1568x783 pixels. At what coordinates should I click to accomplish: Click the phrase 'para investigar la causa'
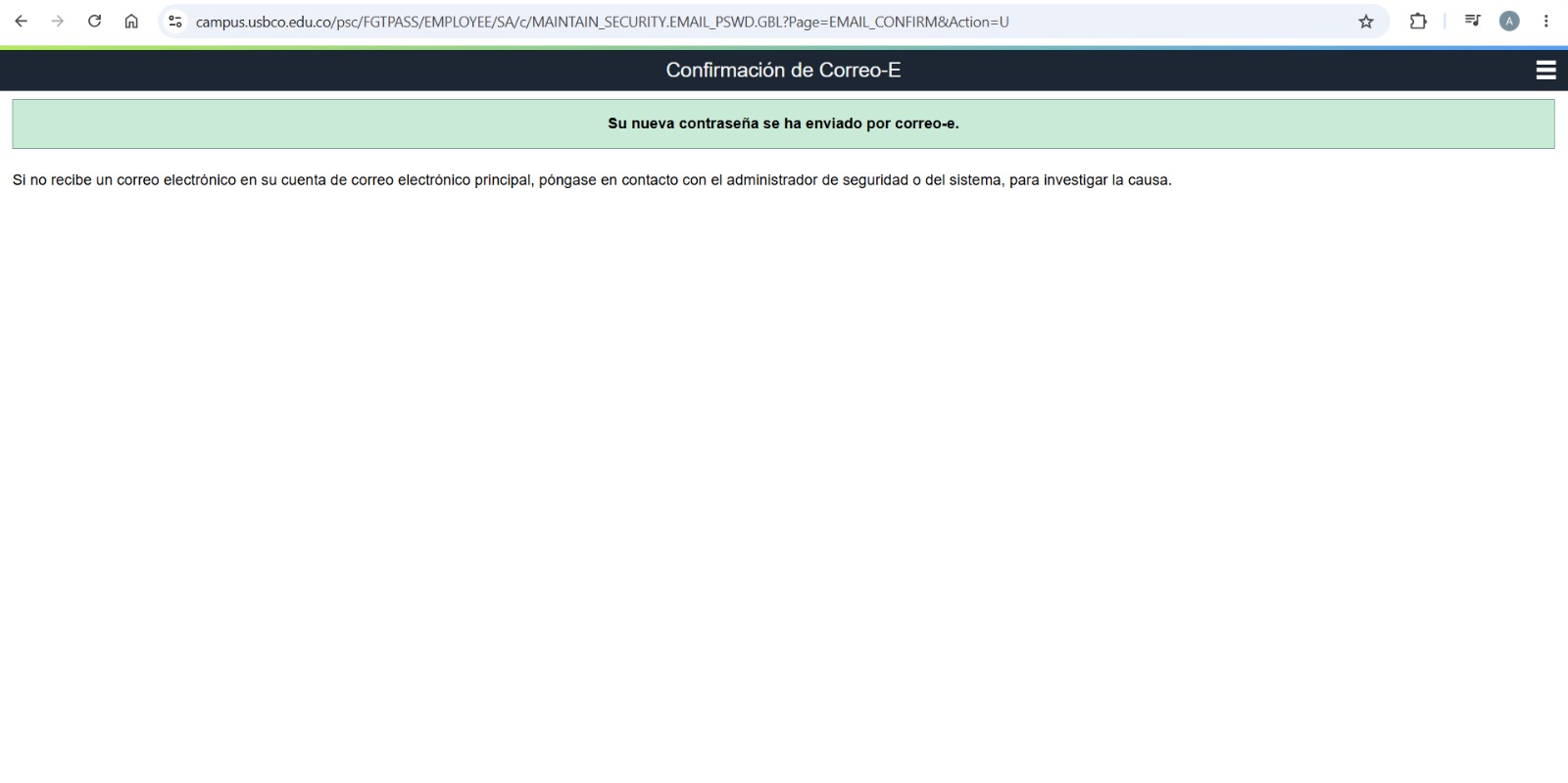[x=1090, y=180]
